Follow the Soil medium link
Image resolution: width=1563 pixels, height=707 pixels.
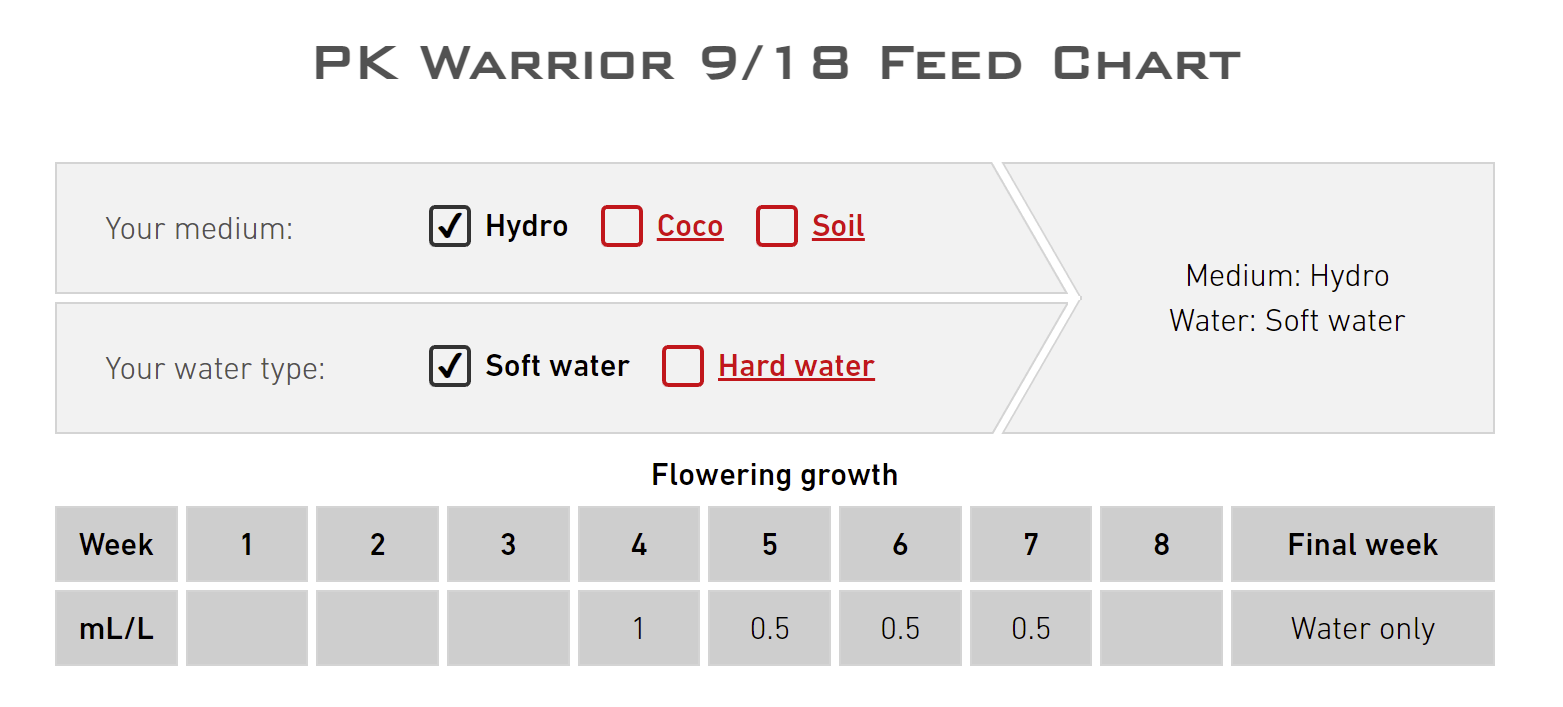(x=838, y=226)
